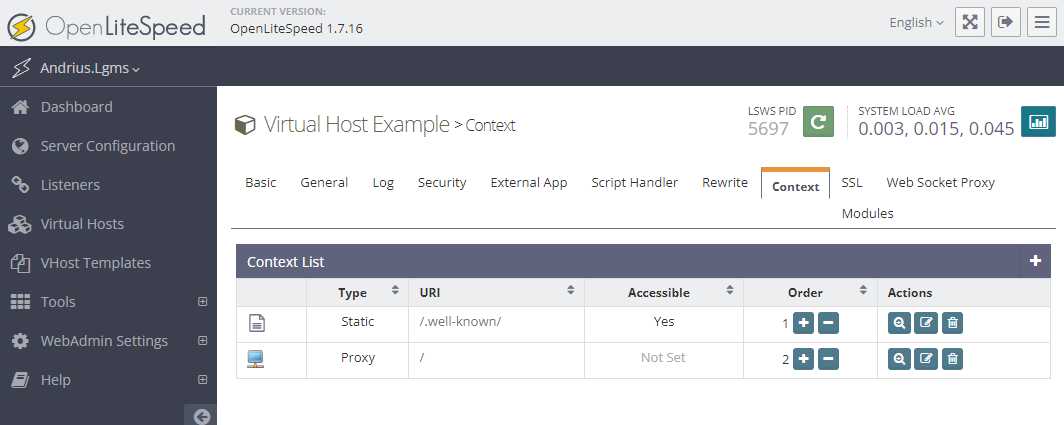The image size is (1064, 425).
Task: Delete the Static /.well-known/ context
Action: tap(952, 323)
